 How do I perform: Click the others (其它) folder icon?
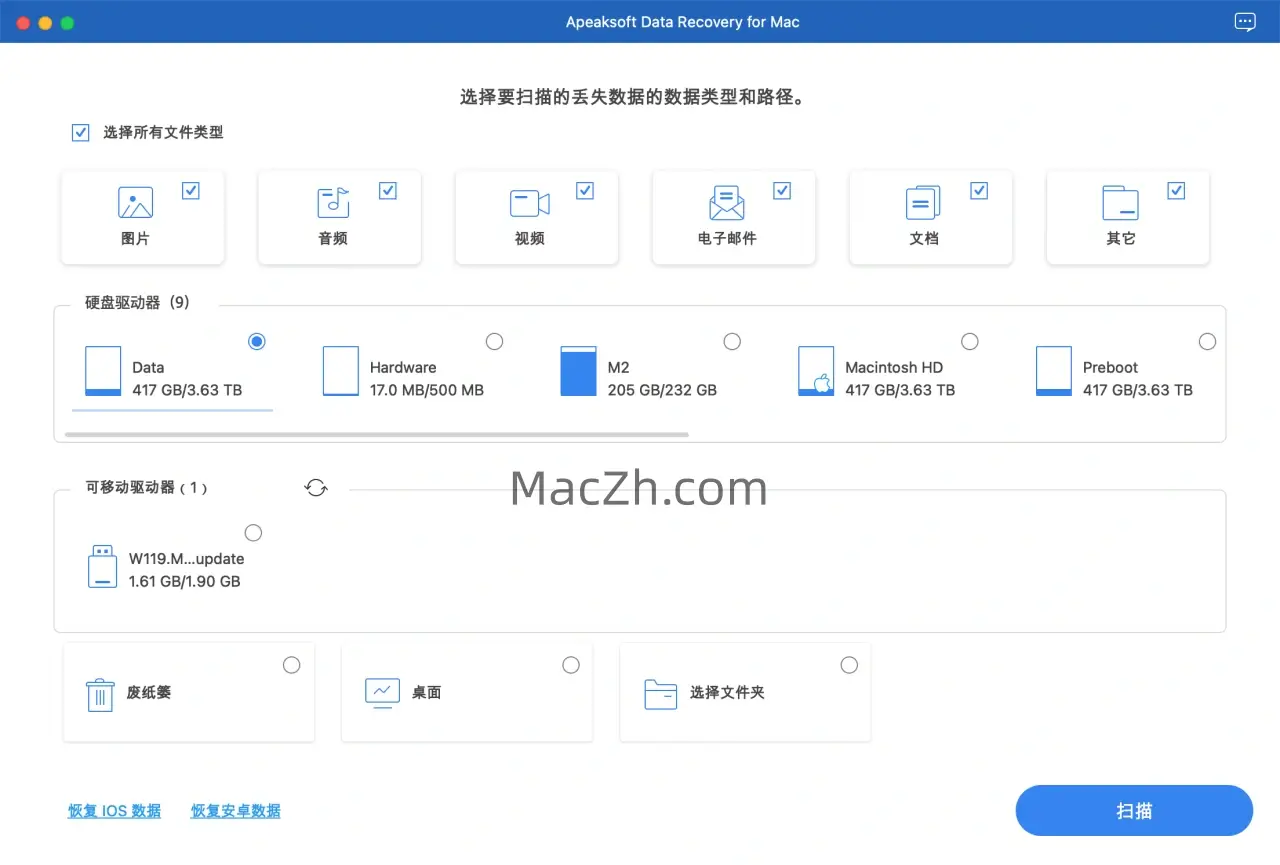click(x=1120, y=203)
